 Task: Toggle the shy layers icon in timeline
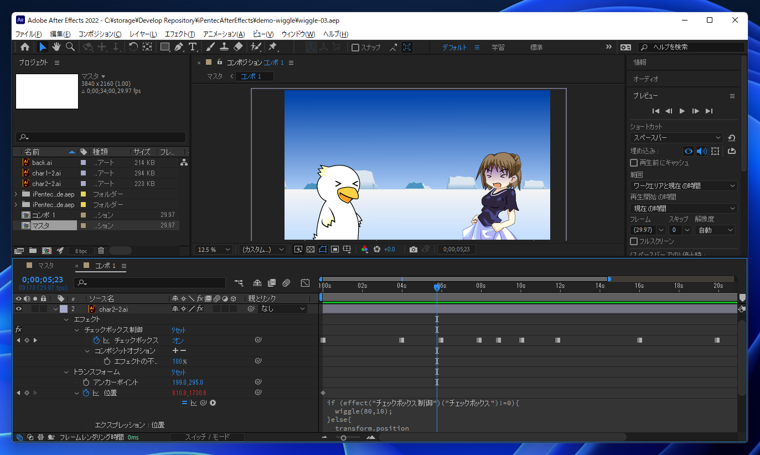pos(257,283)
